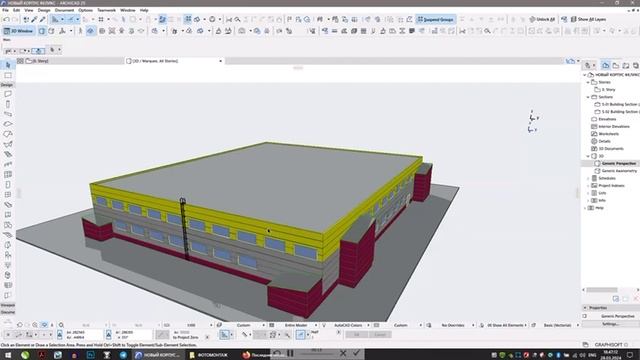The width and height of the screenshot is (640, 360).
Task: Click Show All Layers
Action: tap(588, 19)
